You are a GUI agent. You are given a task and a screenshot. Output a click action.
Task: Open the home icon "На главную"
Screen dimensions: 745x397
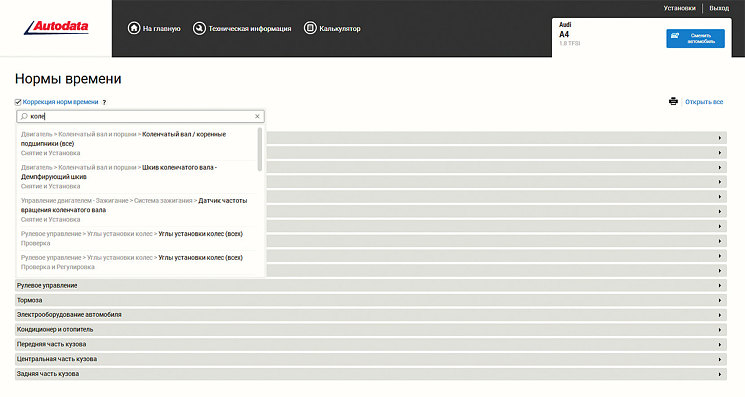click(134, 28)
